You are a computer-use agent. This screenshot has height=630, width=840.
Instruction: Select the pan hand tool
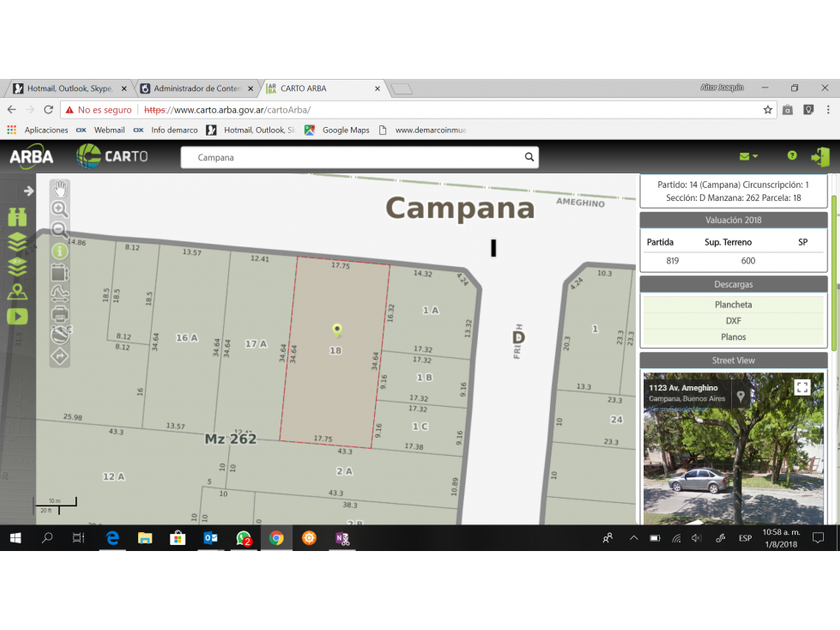pos(60,188)
